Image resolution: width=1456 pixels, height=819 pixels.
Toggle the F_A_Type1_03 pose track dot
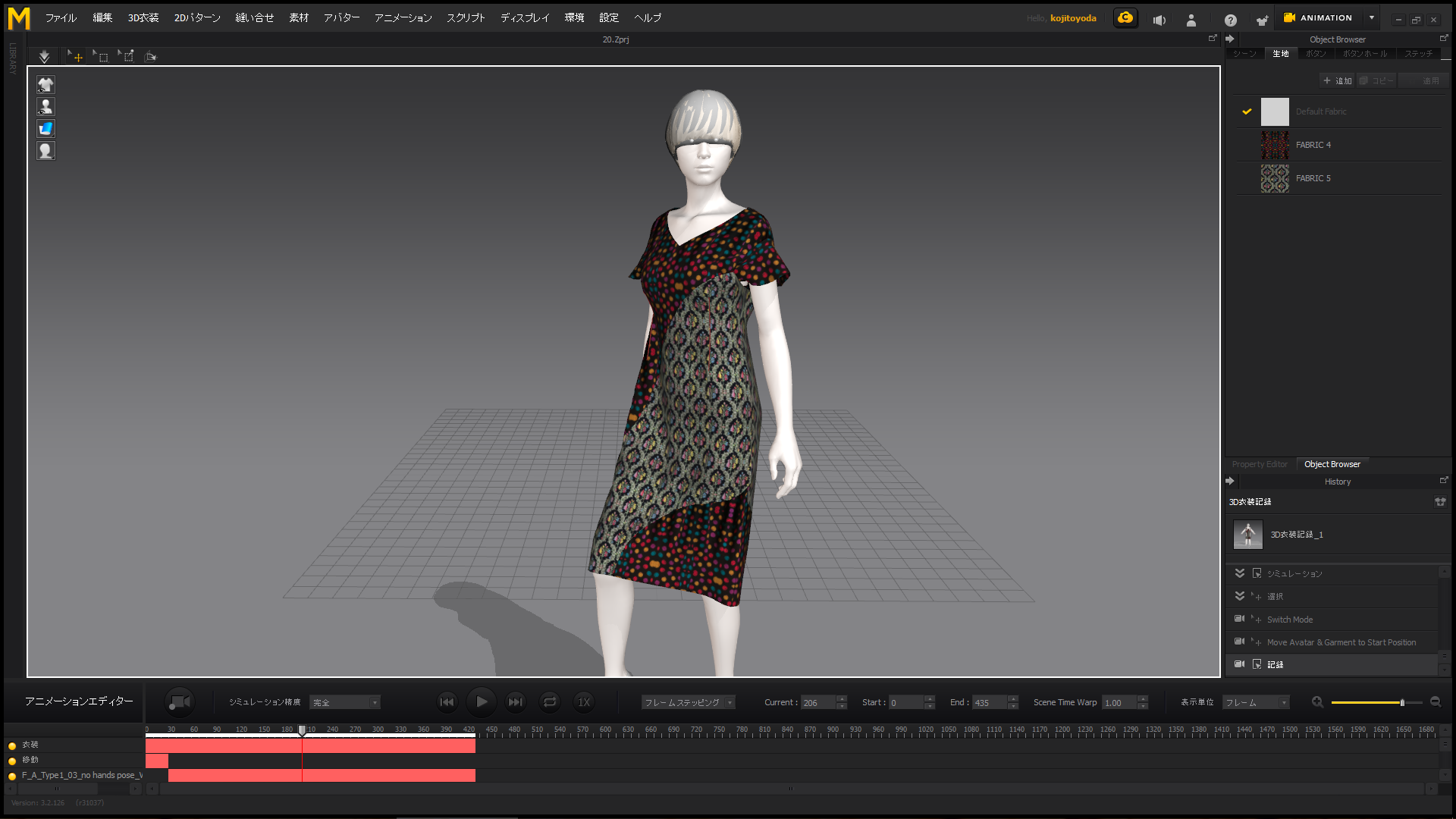click(12, 776)
